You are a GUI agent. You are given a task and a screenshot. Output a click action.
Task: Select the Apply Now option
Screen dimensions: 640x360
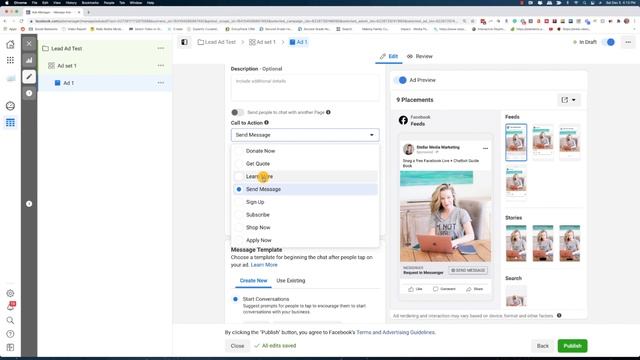pyautogui.click(x=305, y=240)
